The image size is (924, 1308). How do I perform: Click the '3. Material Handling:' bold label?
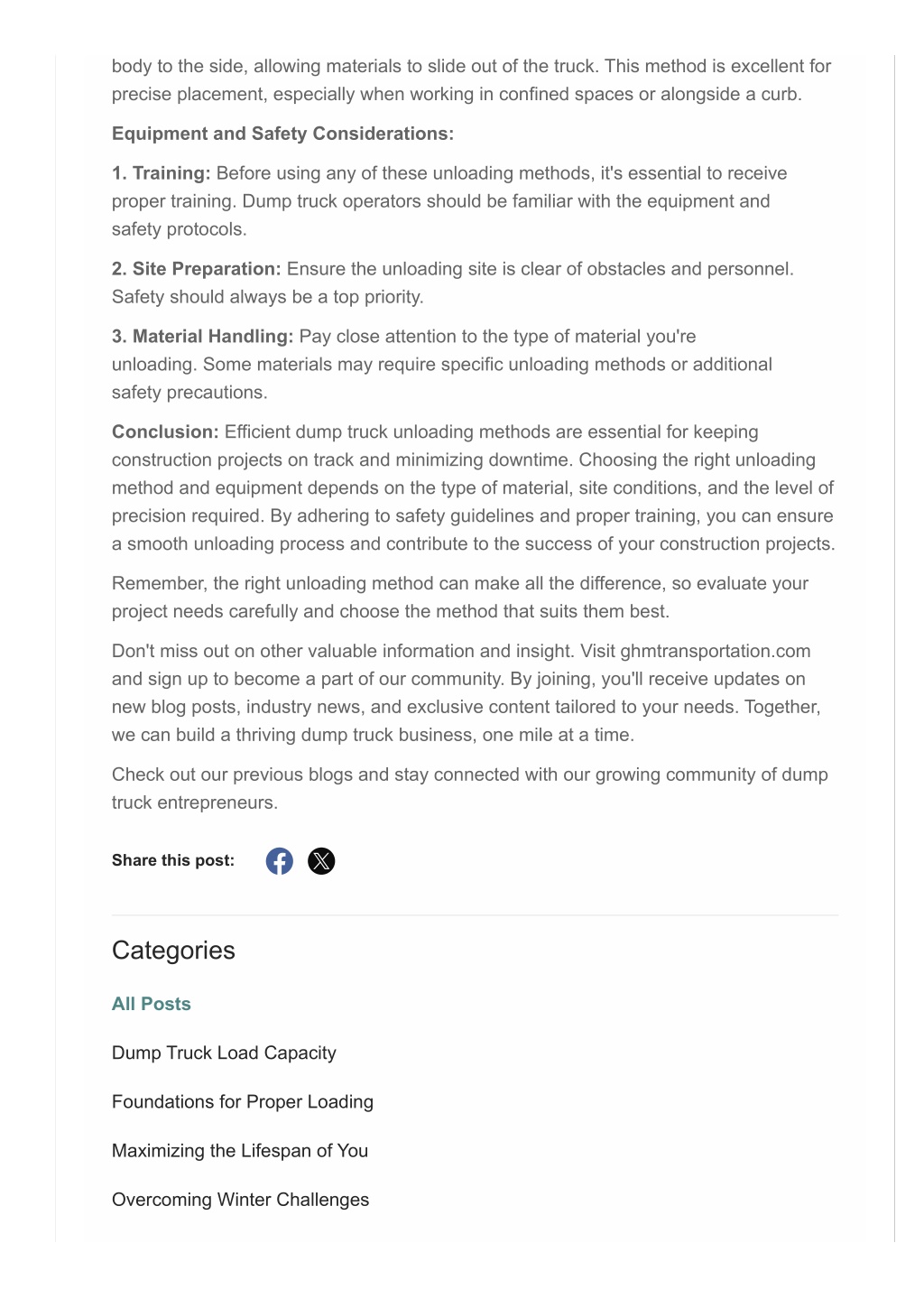(203, 337)
